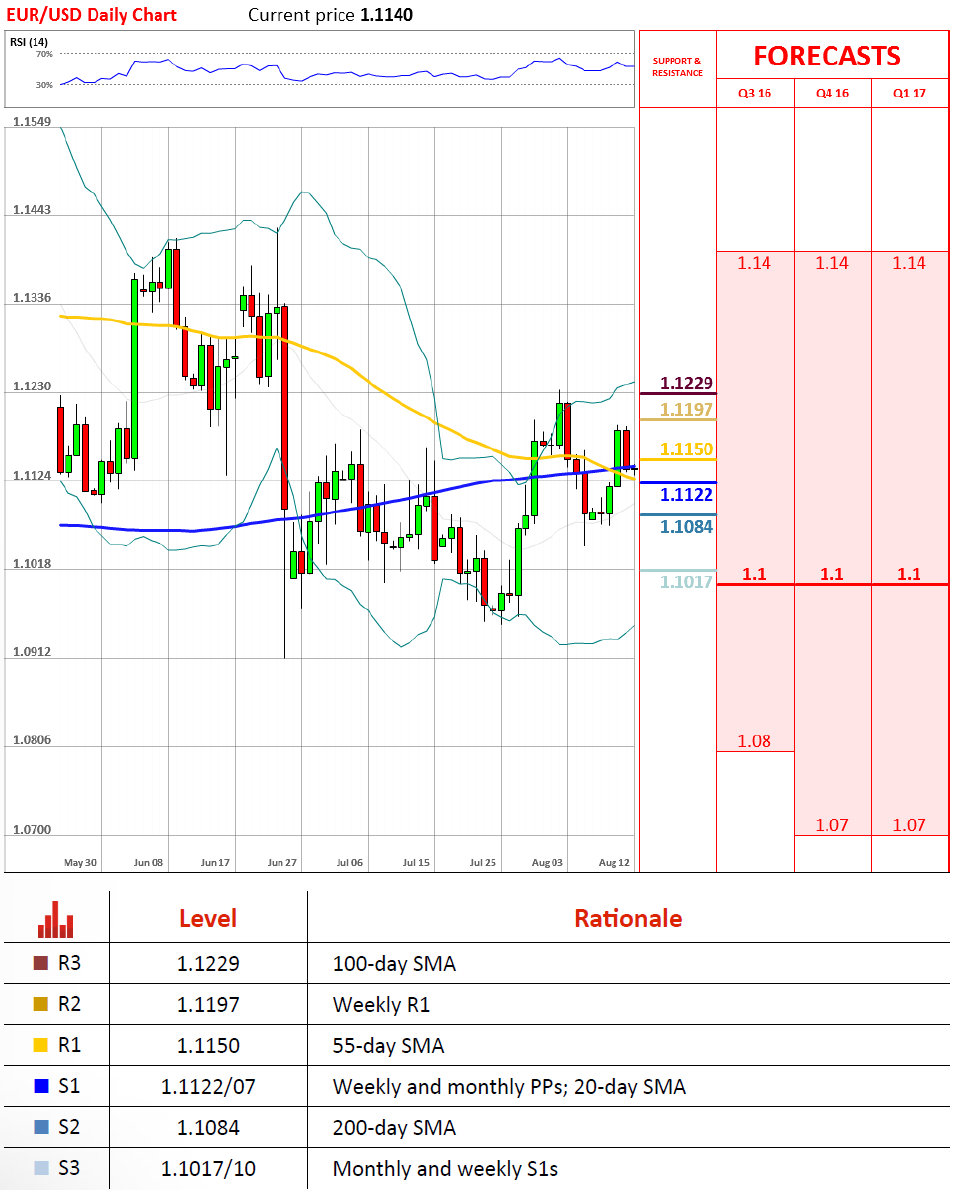Click the RSI (14) indicator label
Image resolution: width=962 pixels, height=1190 pixels.
[29, 42]
